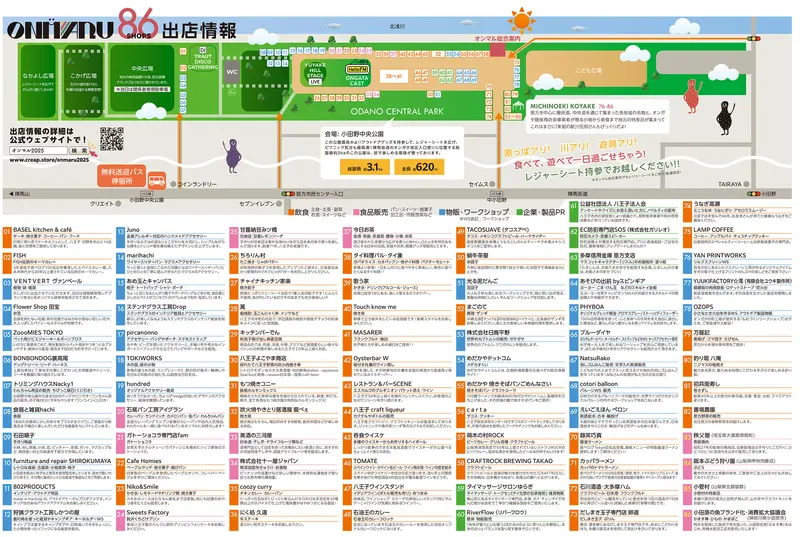Click the red bird mascot on the map

point(691,96)
